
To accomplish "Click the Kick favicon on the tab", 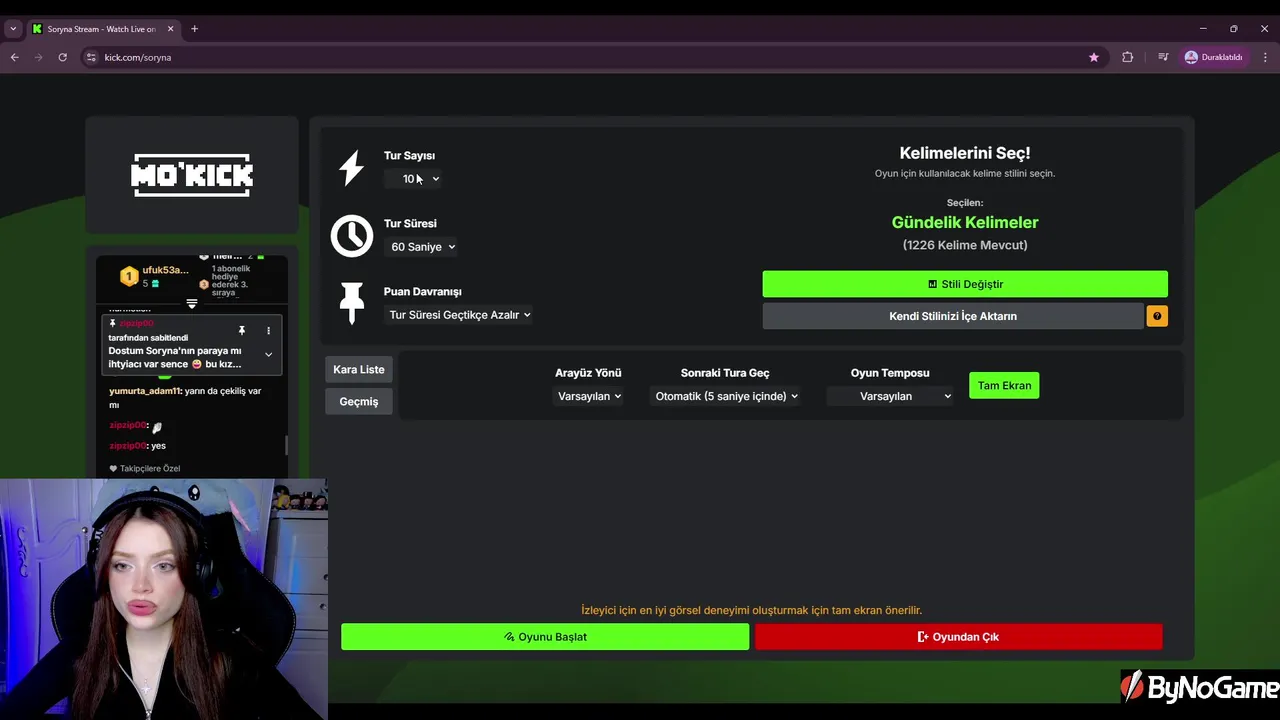I will (x=37, y=29).
